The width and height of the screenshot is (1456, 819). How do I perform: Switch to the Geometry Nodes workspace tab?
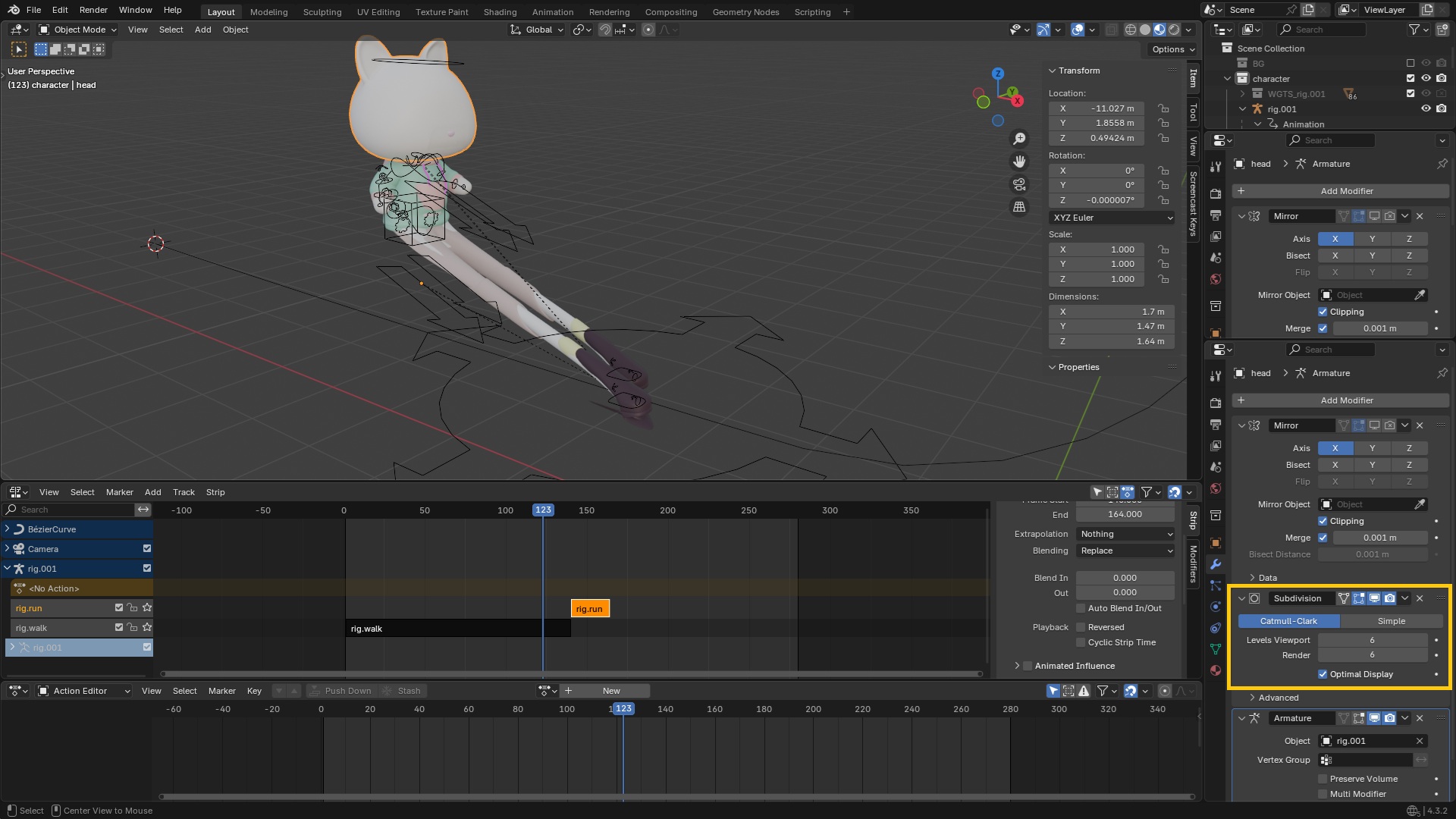coord(745,12)
